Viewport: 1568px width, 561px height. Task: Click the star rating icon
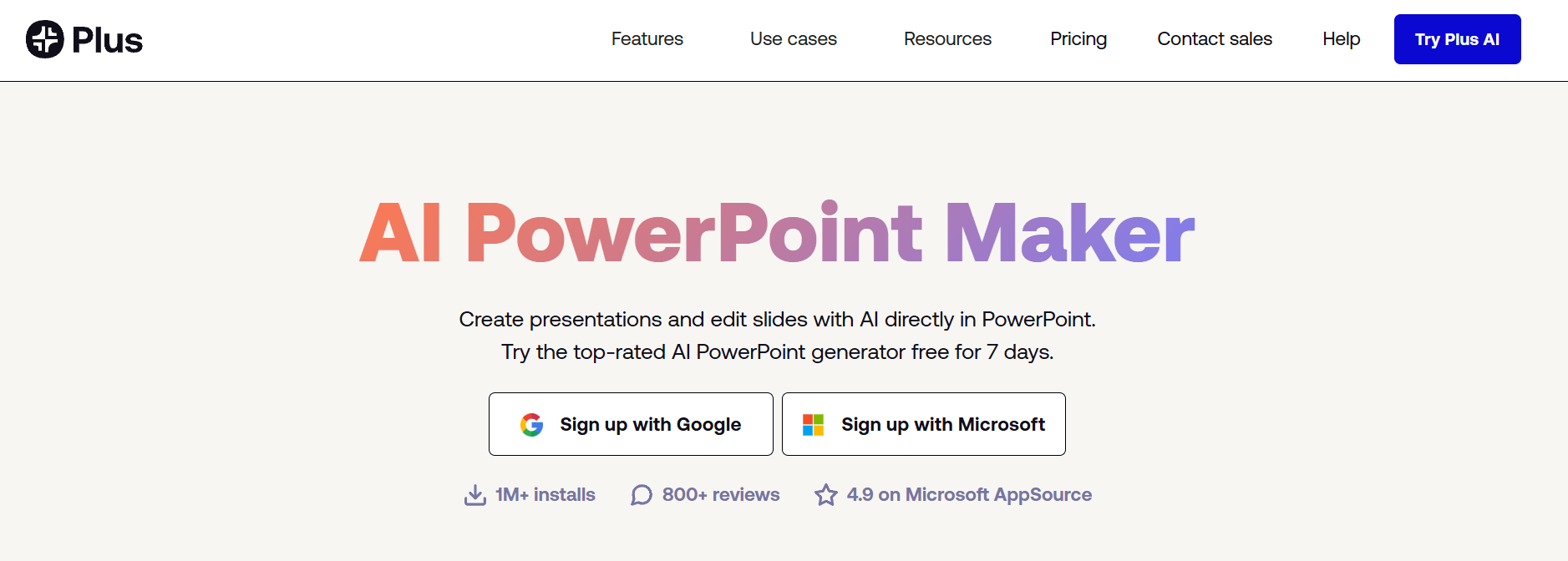point(826,495)
